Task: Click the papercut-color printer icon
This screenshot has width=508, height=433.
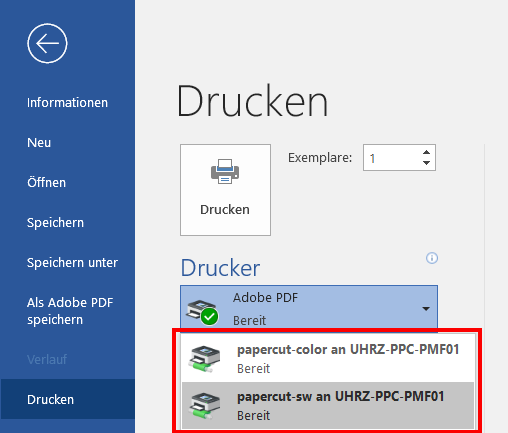Action: (204, 359)
